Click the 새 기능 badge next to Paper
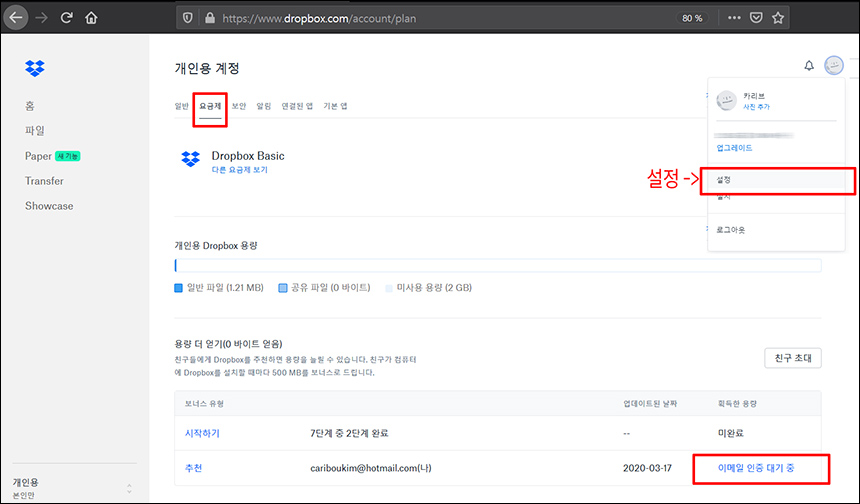 [67, 156]
